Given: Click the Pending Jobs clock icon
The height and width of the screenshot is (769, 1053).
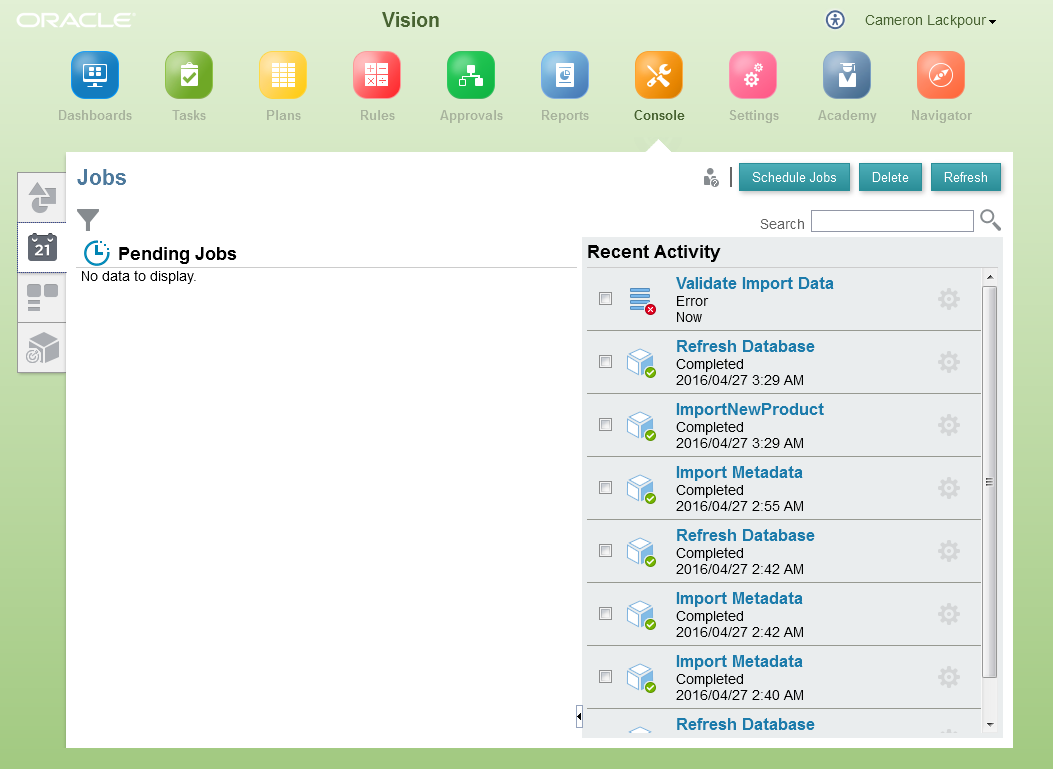Looking at the screenshot, I should 96,253.
